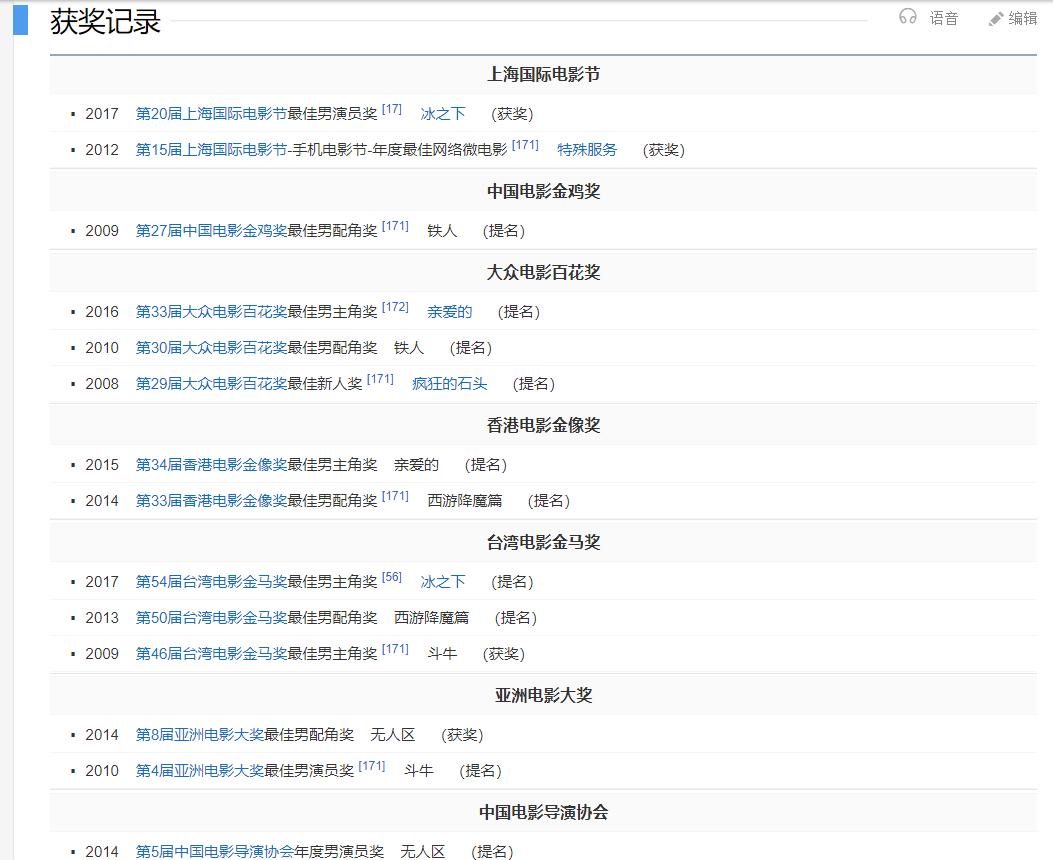Click the headphone voice playback icon
This screenshot has height=860, width=1053.
pyautogui.click(x=910, y=18)
